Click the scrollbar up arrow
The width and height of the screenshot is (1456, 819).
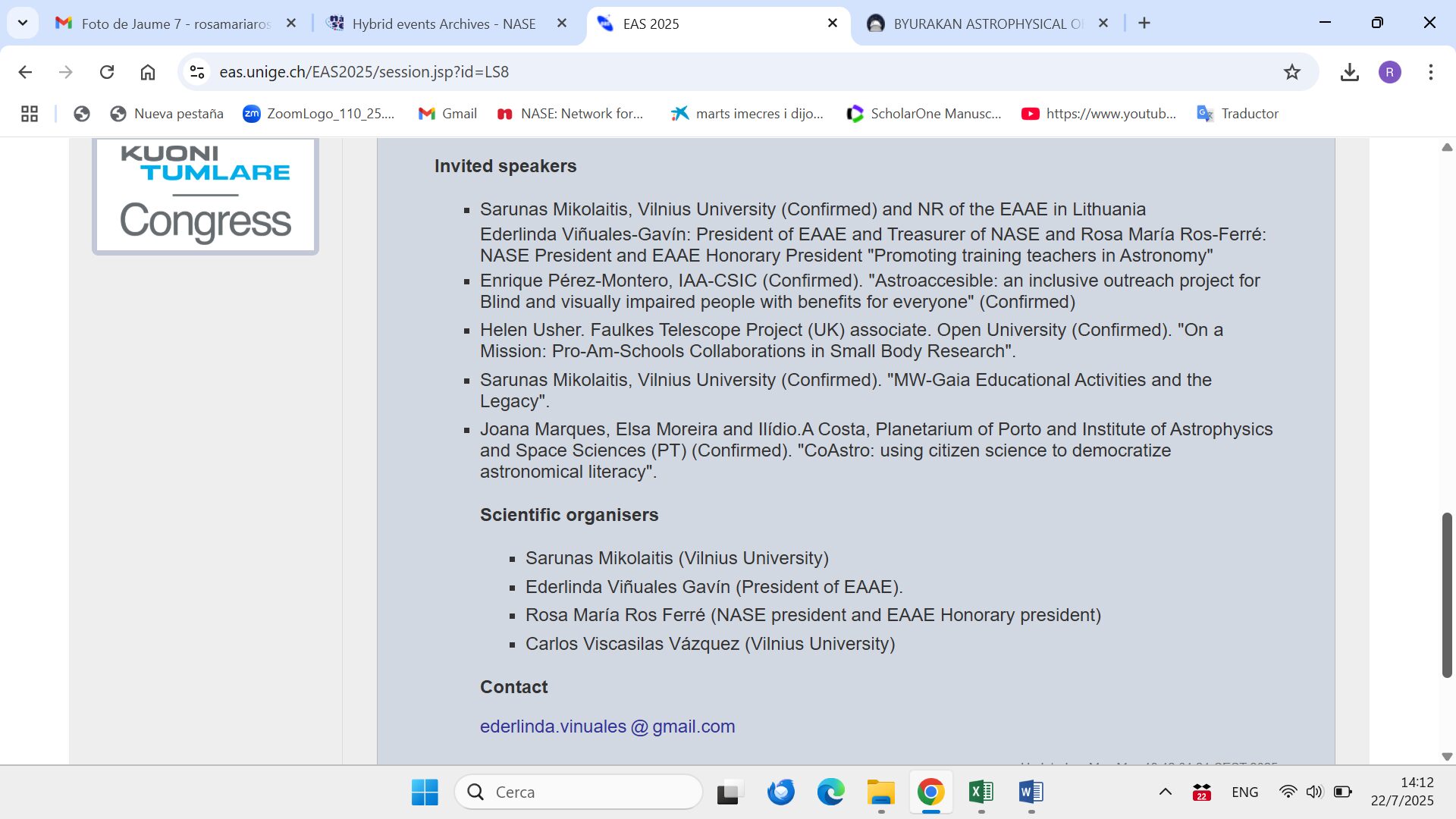pyautogui.click(x=1447, y=147)
